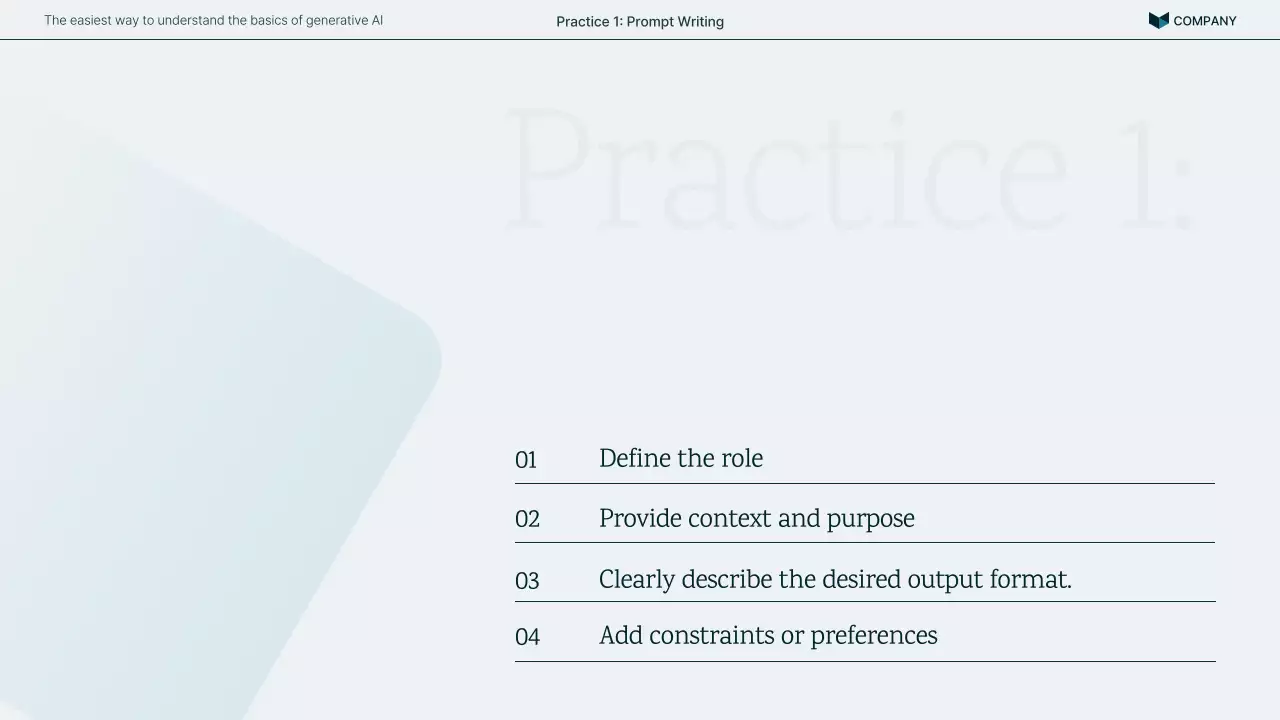Click Clearly describe the desired output format

click(x=835, y=579)
